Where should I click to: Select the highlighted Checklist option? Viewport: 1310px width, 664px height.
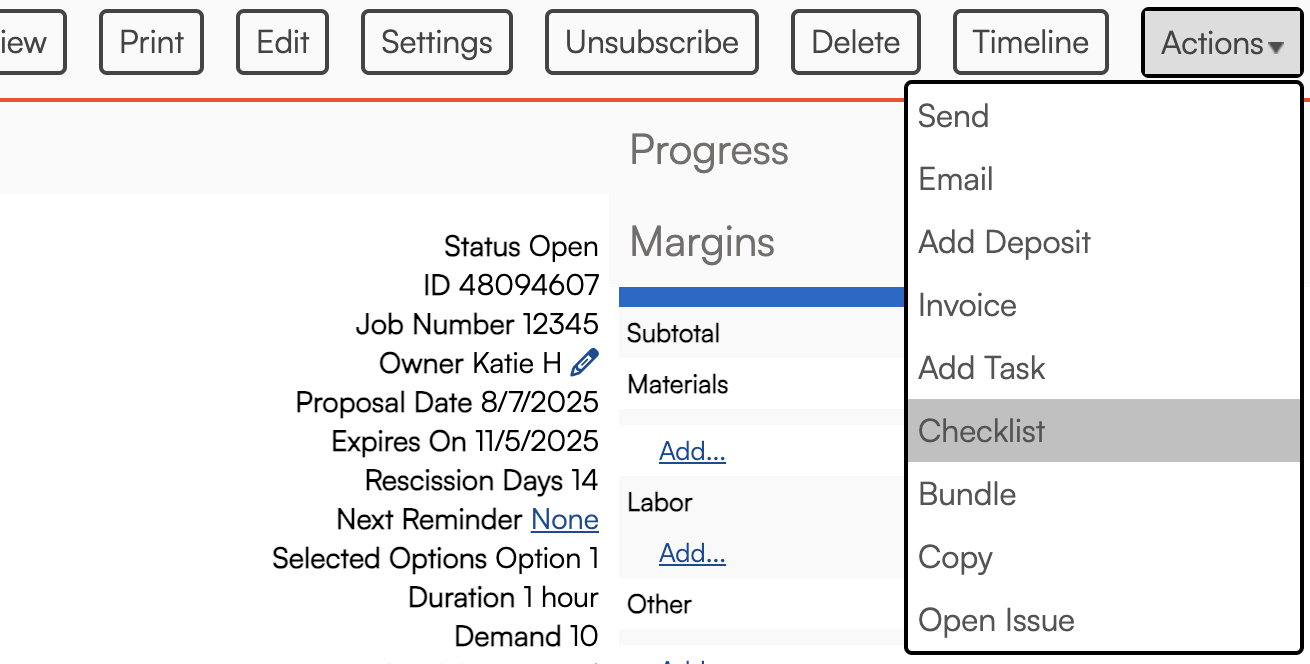[981, 431]
